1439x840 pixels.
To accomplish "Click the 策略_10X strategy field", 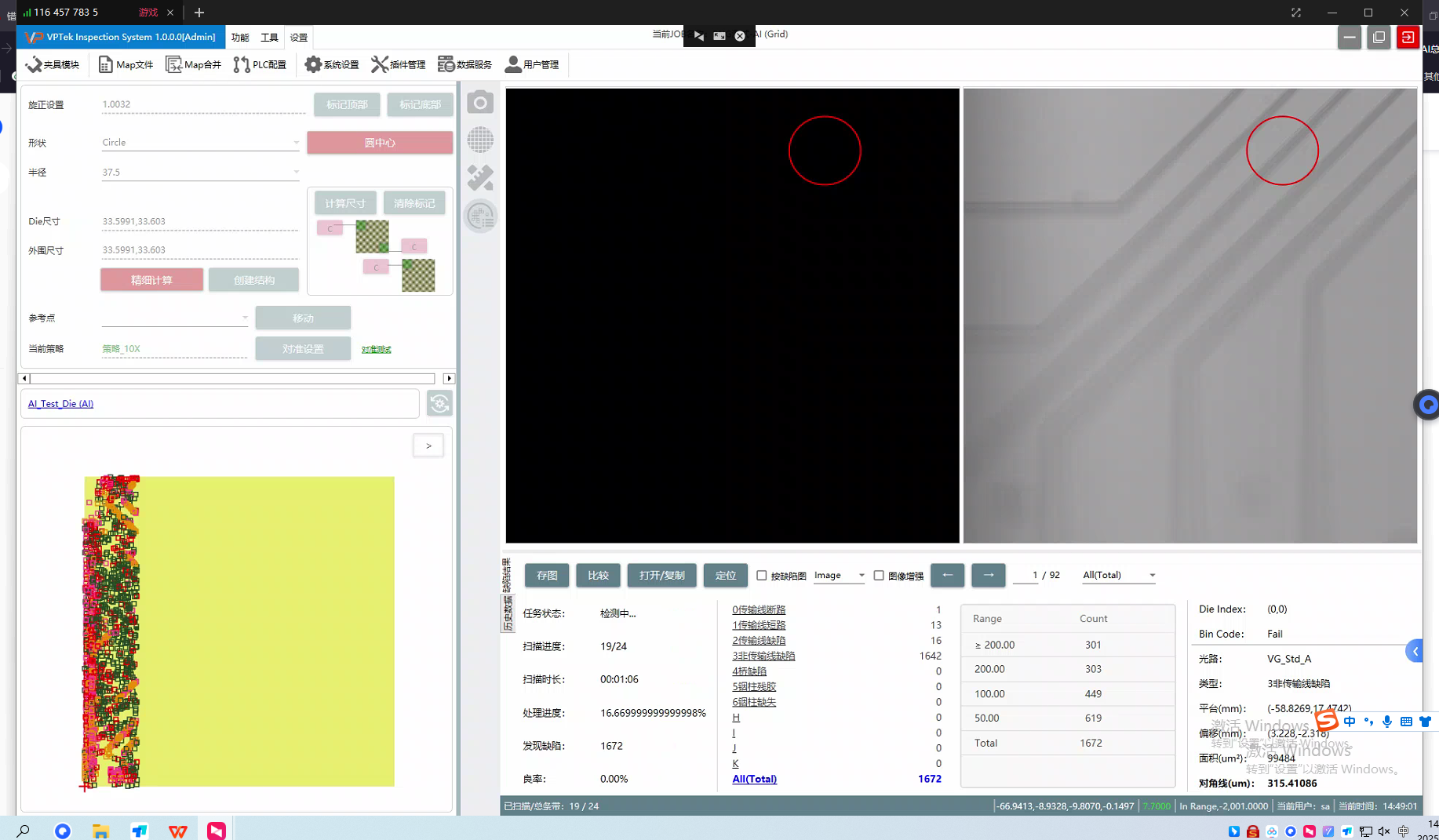I will 174,349.
